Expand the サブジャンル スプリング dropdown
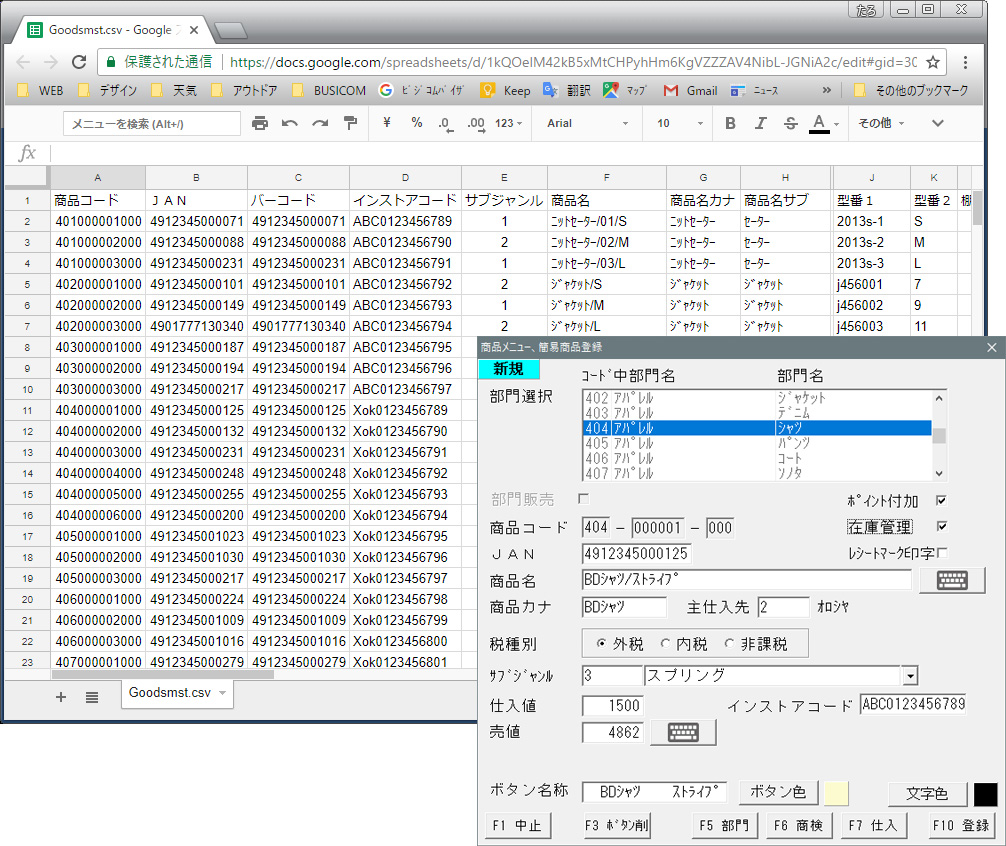 910,676
